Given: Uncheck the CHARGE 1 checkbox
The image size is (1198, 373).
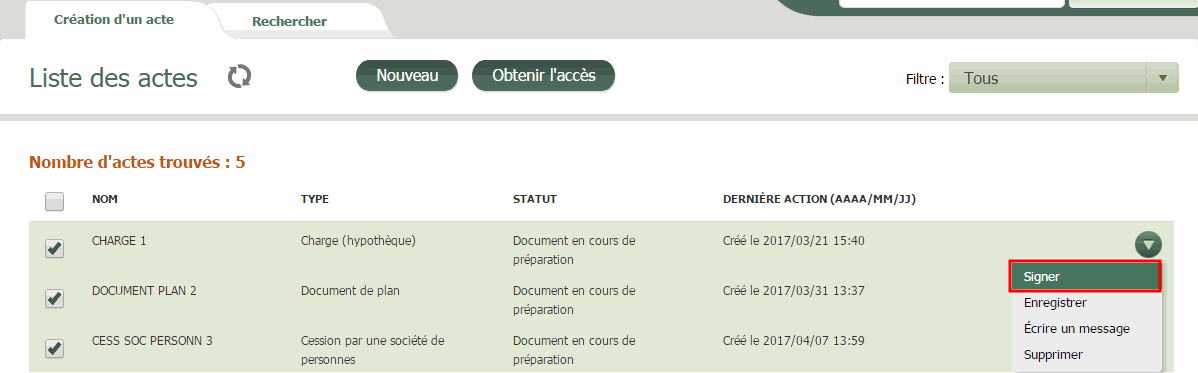Looking at the screenshot, I should click(x=54, y=248).
